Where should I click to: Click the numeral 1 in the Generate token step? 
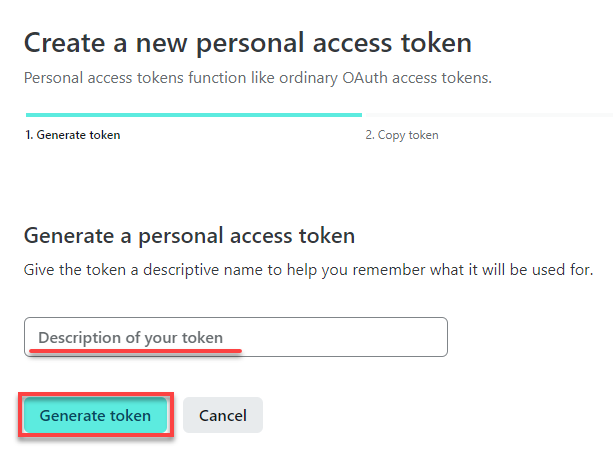pos(28,135)
